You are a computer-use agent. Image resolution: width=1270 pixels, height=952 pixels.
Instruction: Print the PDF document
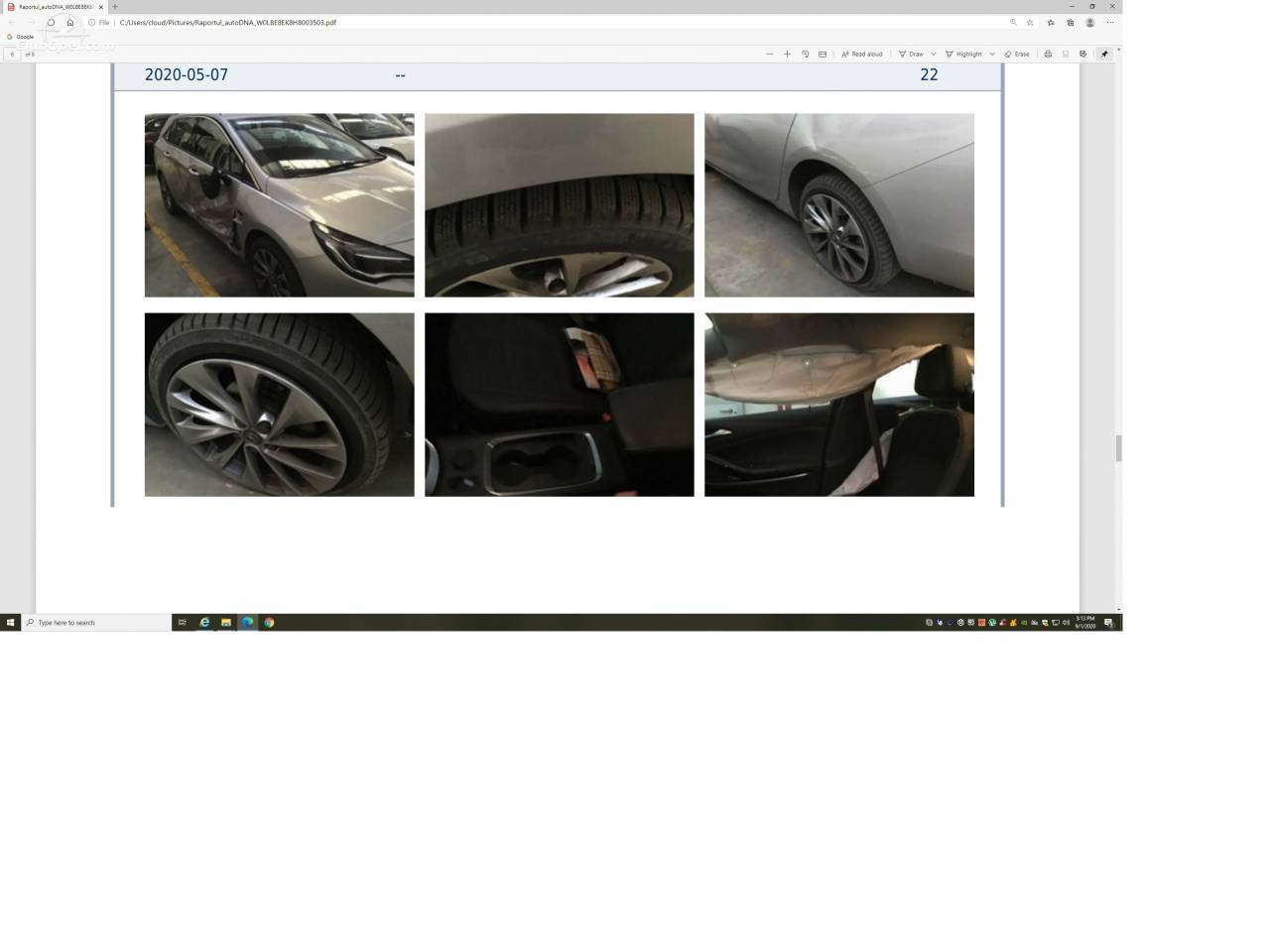pyautogui.click(x=1048, y=54)
